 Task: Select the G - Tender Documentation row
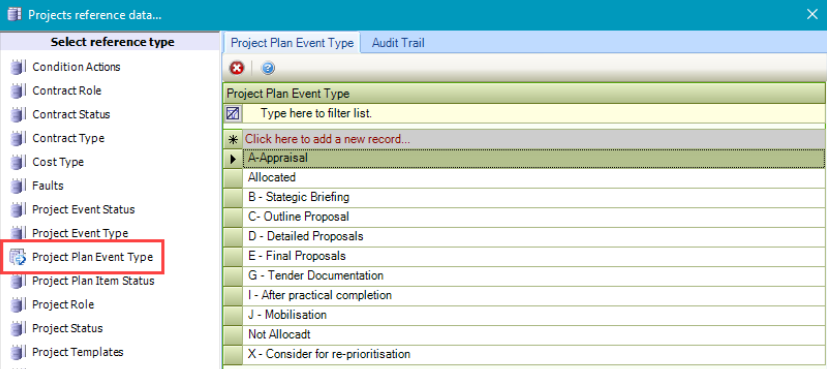point(534,275)
